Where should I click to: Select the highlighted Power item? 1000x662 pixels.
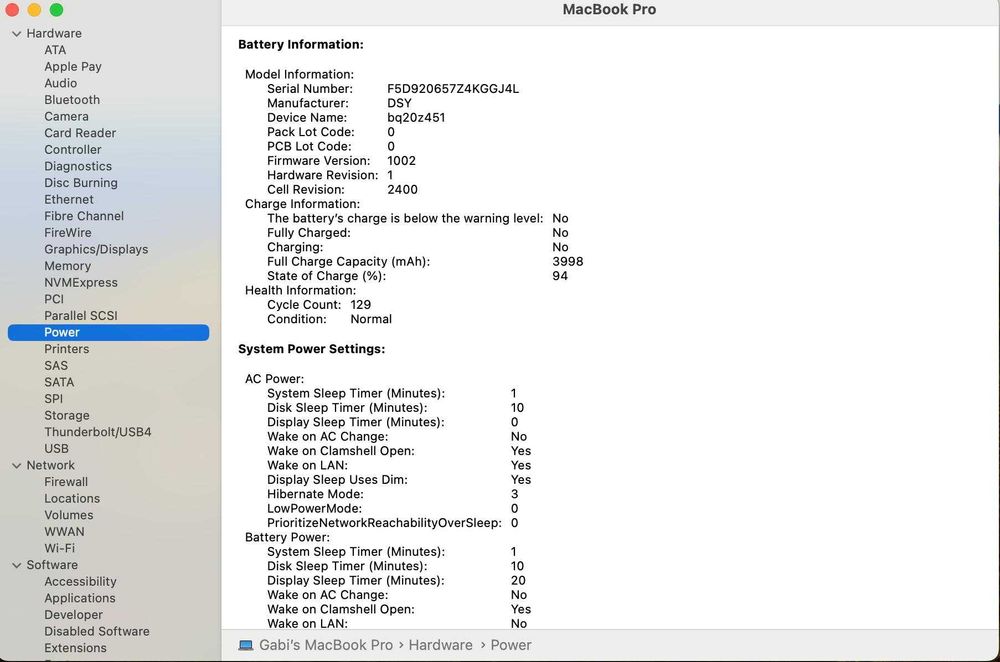coord(108,332)
